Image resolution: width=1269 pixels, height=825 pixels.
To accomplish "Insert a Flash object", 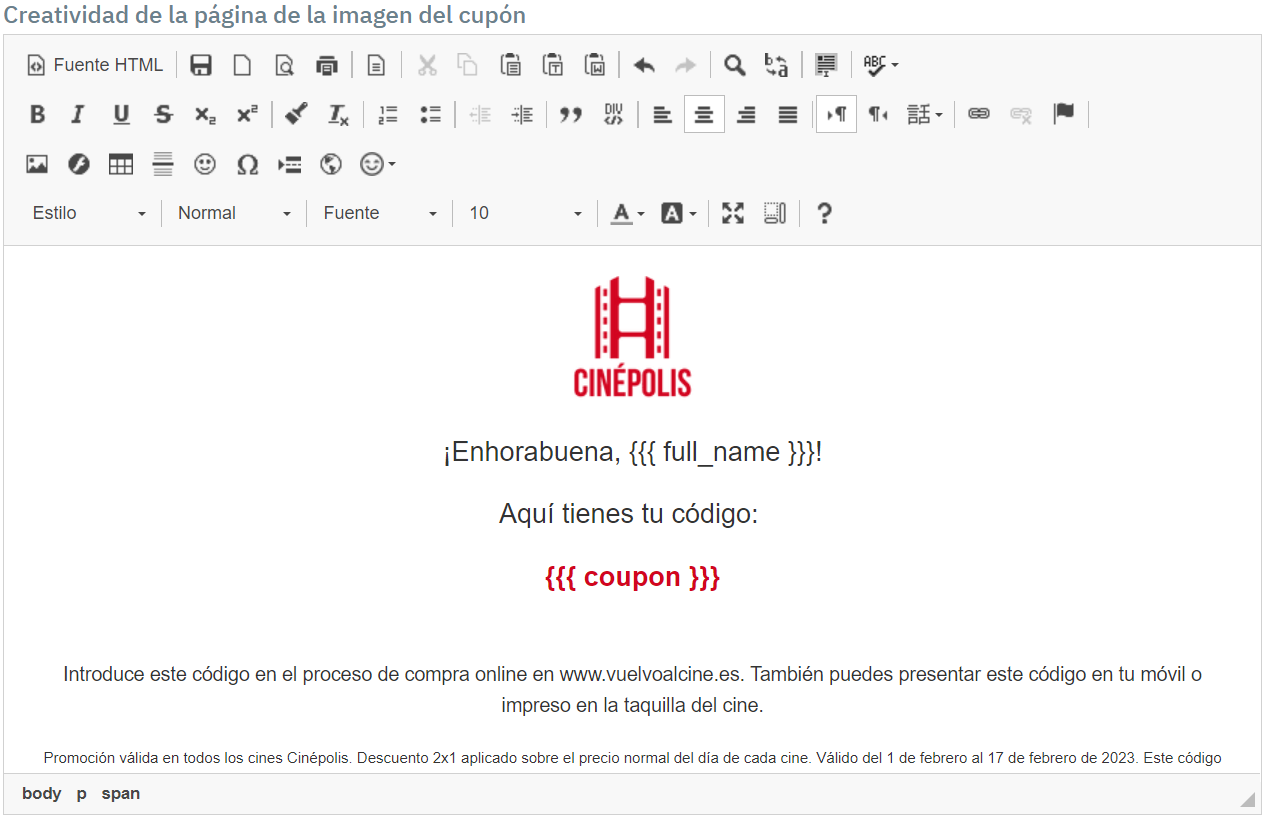I will [79, 164].
